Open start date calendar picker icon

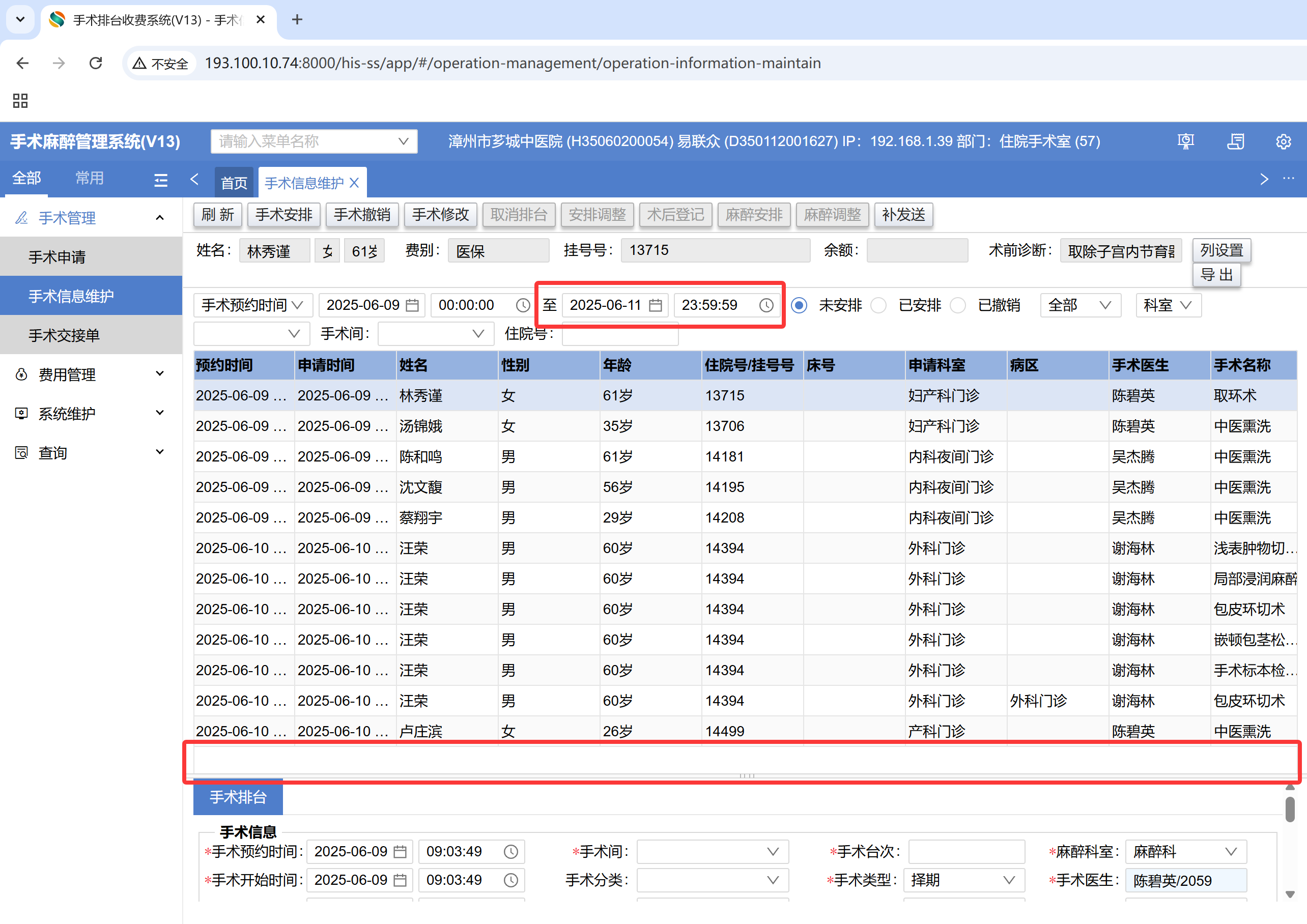(x=413, y=305)
